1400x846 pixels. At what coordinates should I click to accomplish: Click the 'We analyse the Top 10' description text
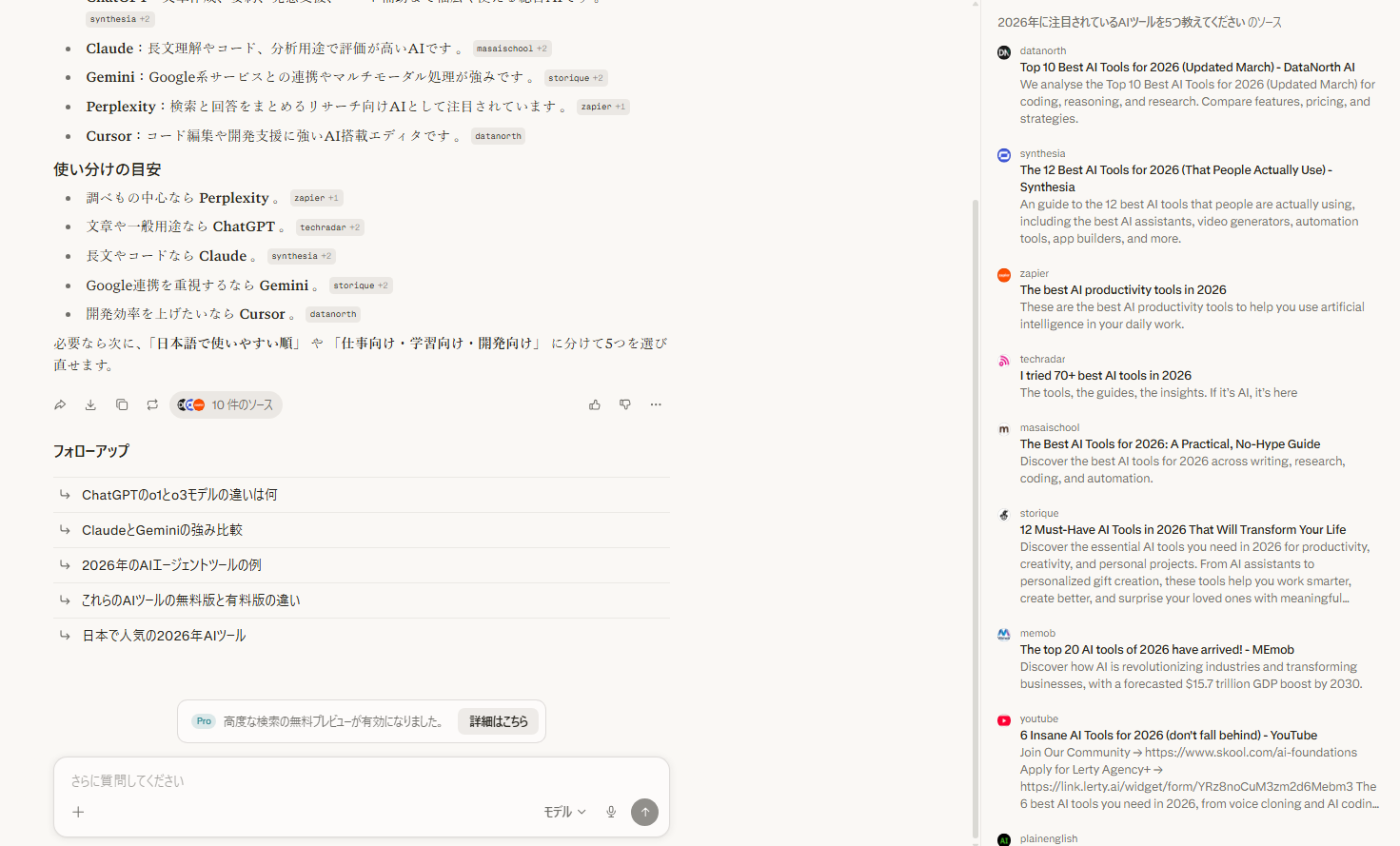pyautogui.click(x=1198, y=102)
